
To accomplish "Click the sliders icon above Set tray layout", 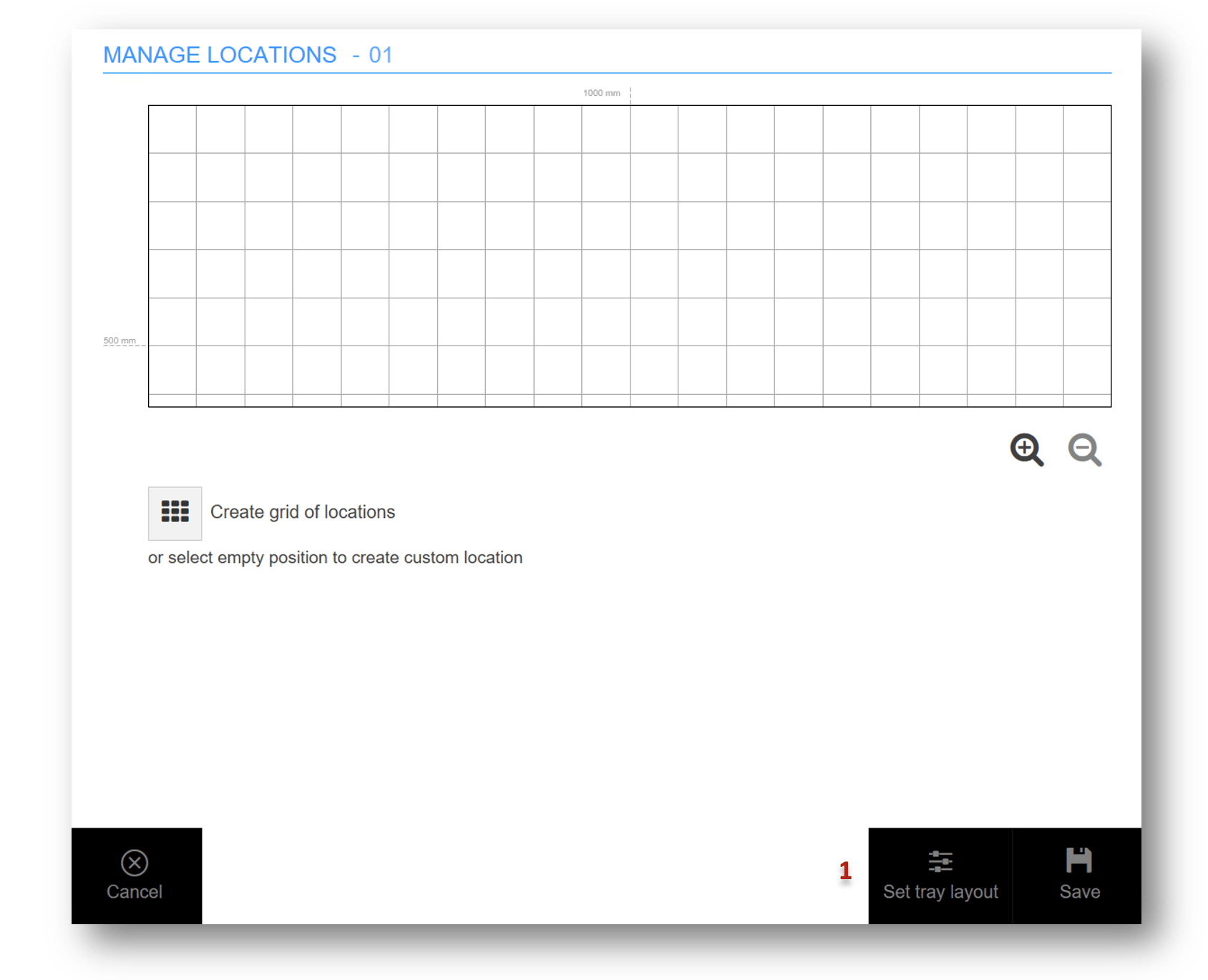I will 940,861.
